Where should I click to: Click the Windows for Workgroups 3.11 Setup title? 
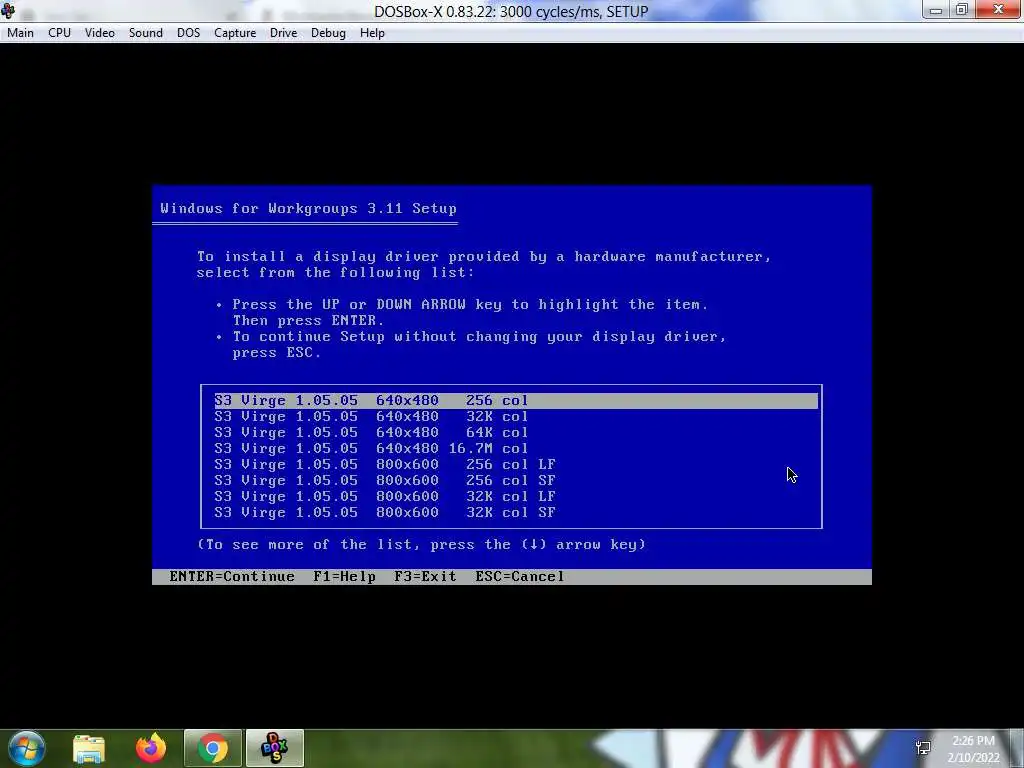point(308,208)
